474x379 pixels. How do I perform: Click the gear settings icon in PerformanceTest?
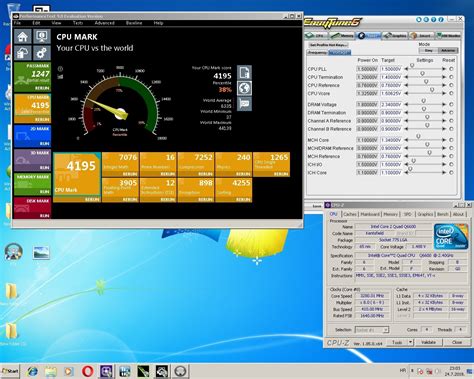pyautogui.click(x=42, y=53)
